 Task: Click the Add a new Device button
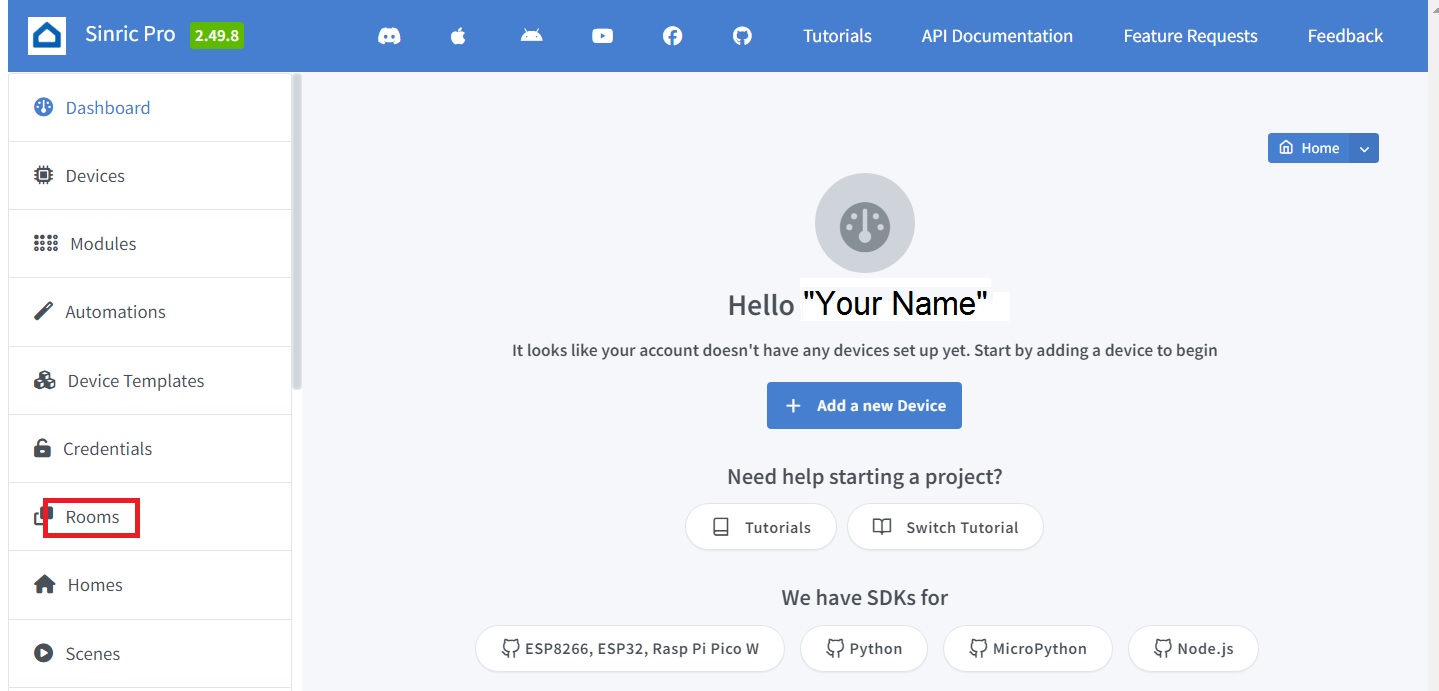pos(864,406)
